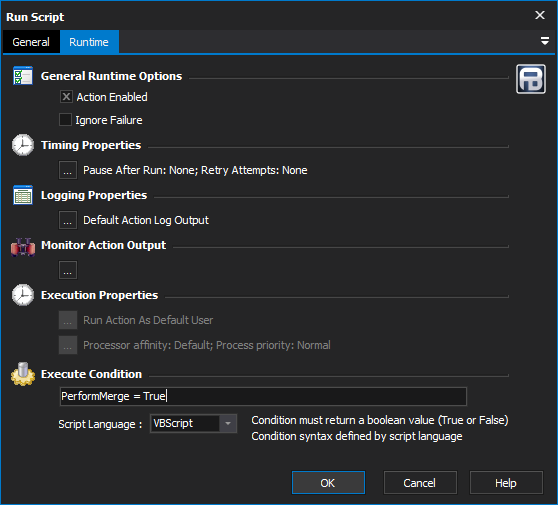The width and height of the screenshot is (558, 505).
Task: Click the FinalBuilder logo icon at top right
Action: point(531,79)
